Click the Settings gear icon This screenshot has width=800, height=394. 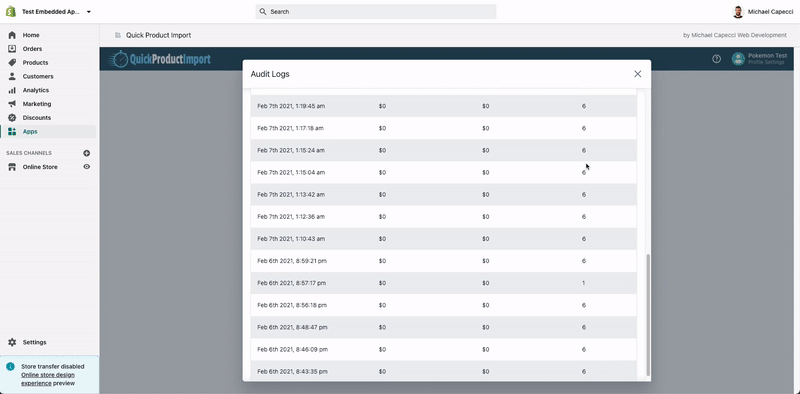12,342
